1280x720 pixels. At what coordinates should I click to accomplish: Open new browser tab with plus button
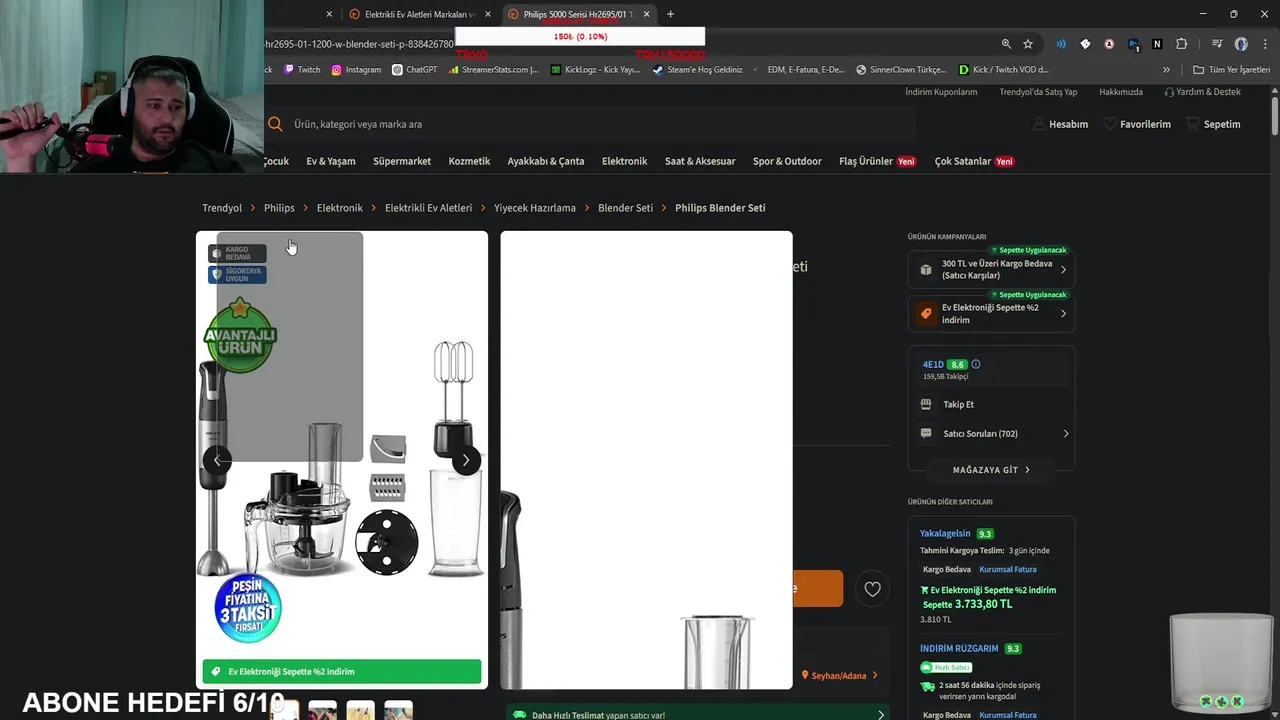point(670,14)
